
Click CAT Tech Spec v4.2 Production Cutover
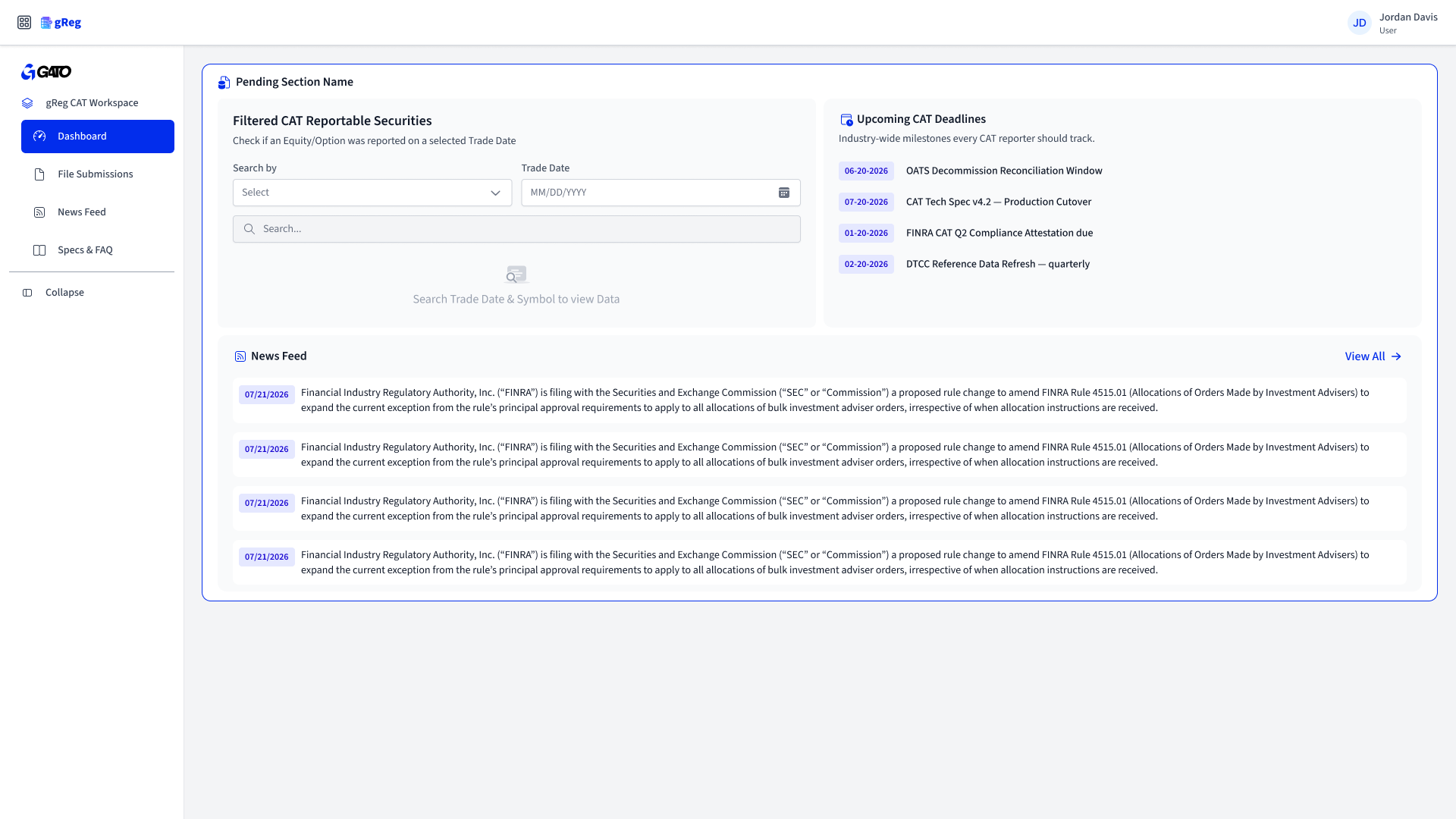(999, 202)
